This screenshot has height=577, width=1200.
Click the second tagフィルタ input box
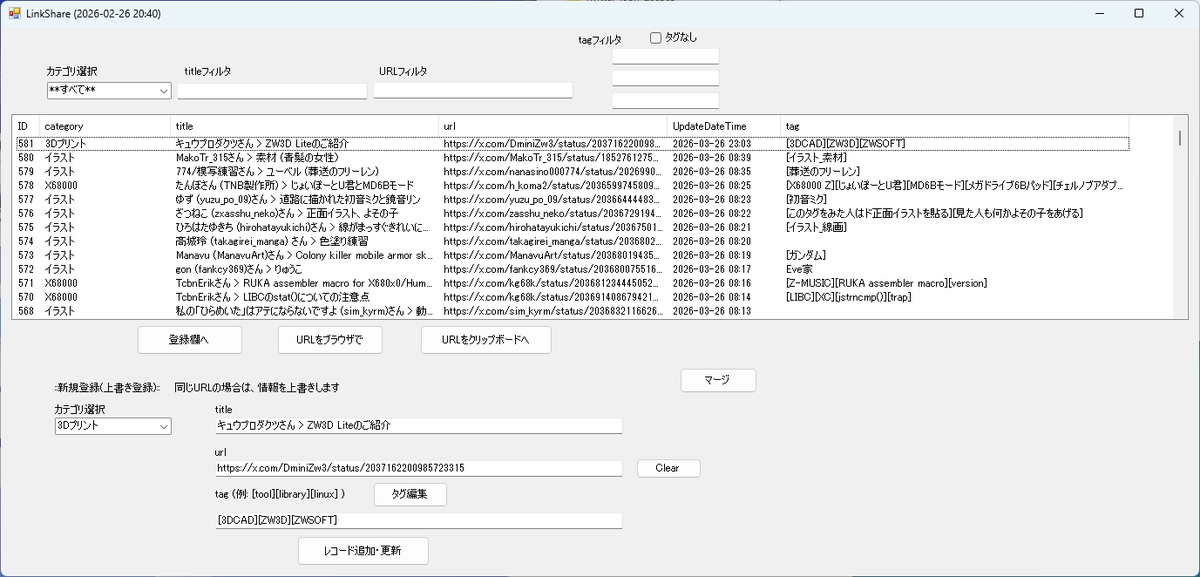[x=666, y=78]
